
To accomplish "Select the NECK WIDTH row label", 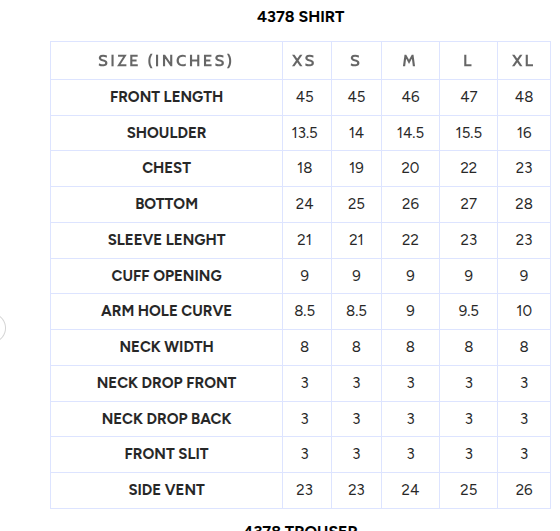I will tap(166, 347).
